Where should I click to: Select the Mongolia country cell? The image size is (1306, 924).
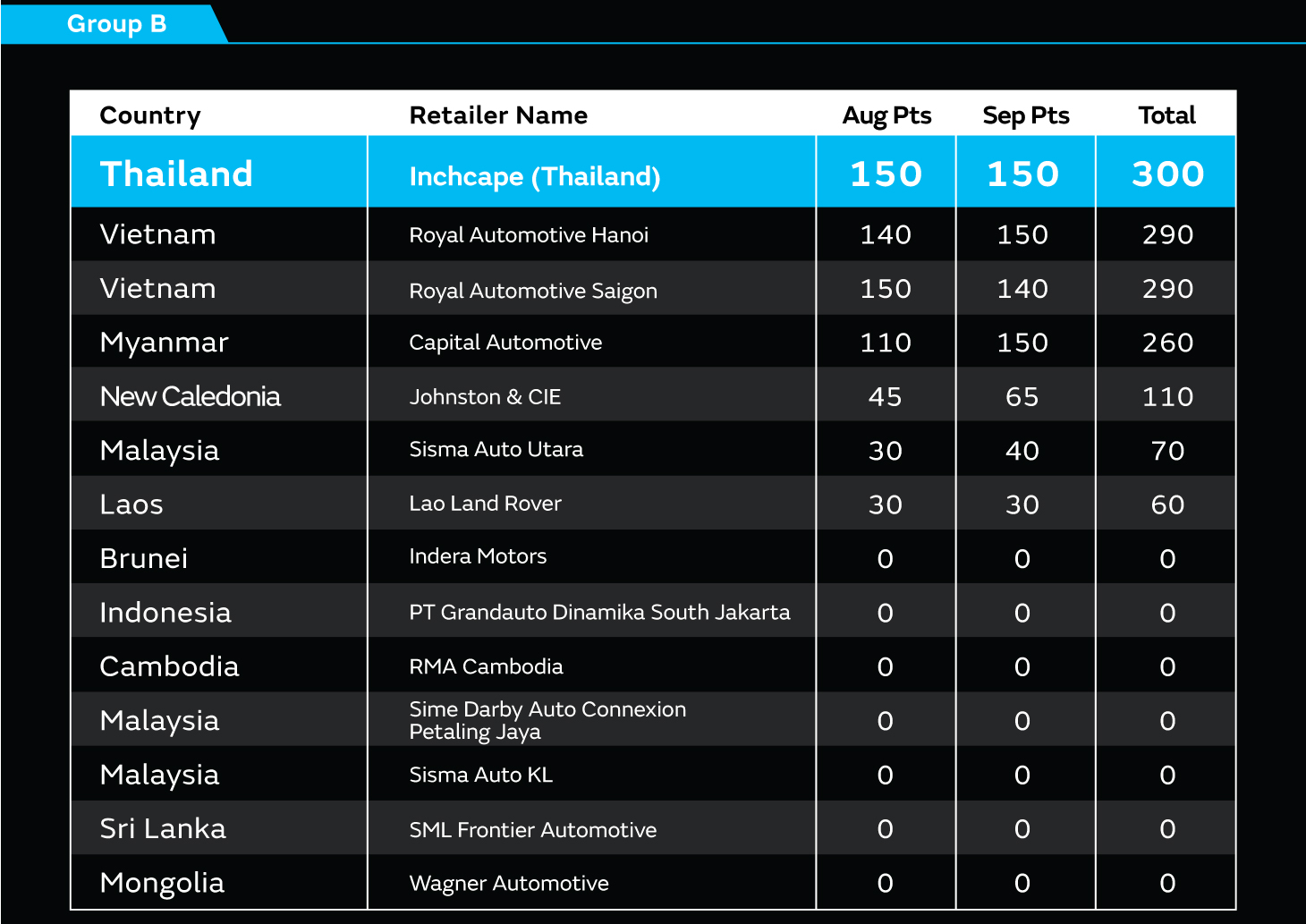[162, 883]
